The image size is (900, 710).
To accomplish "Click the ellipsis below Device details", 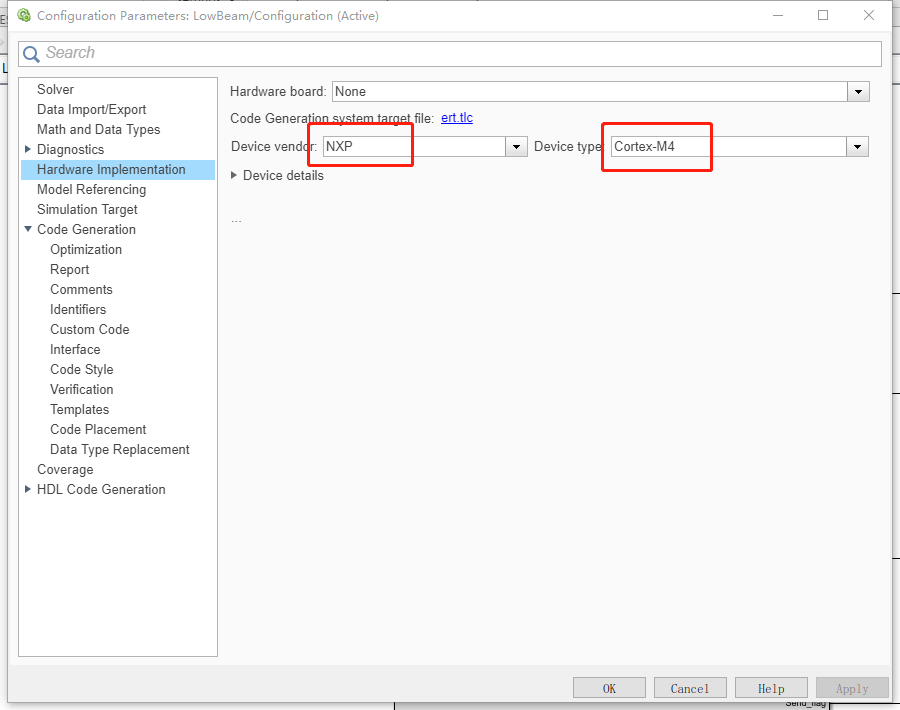I will point(236,220).
